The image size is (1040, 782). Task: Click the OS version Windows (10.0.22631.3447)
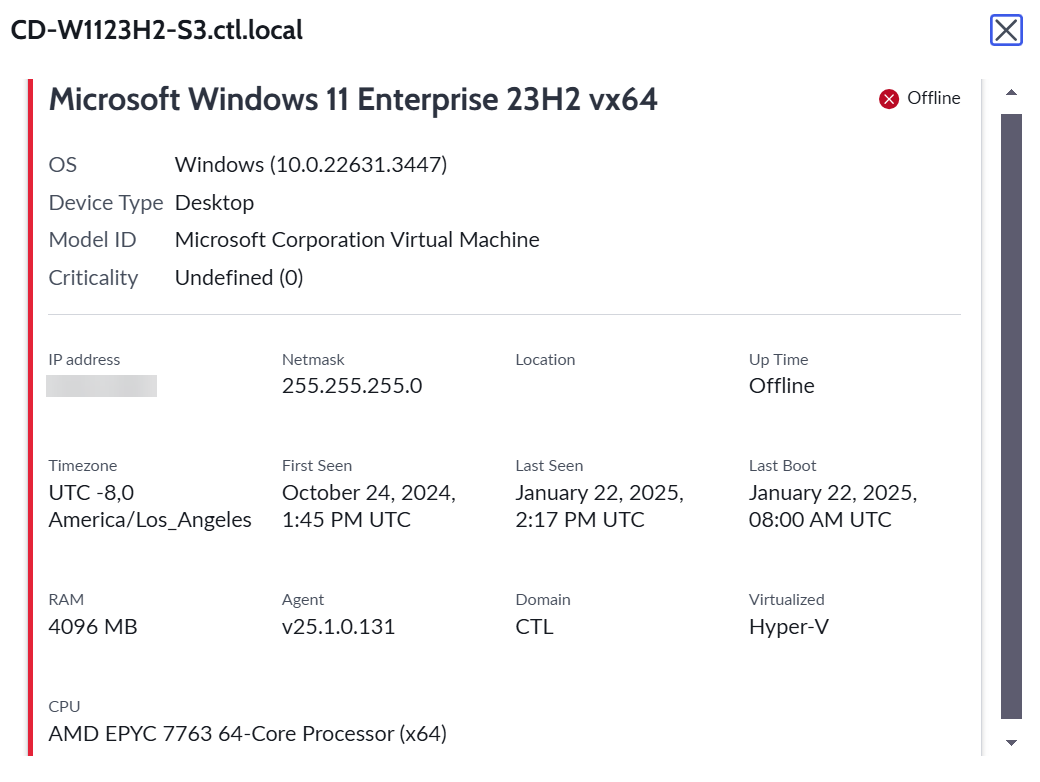(x=311, y=164)
